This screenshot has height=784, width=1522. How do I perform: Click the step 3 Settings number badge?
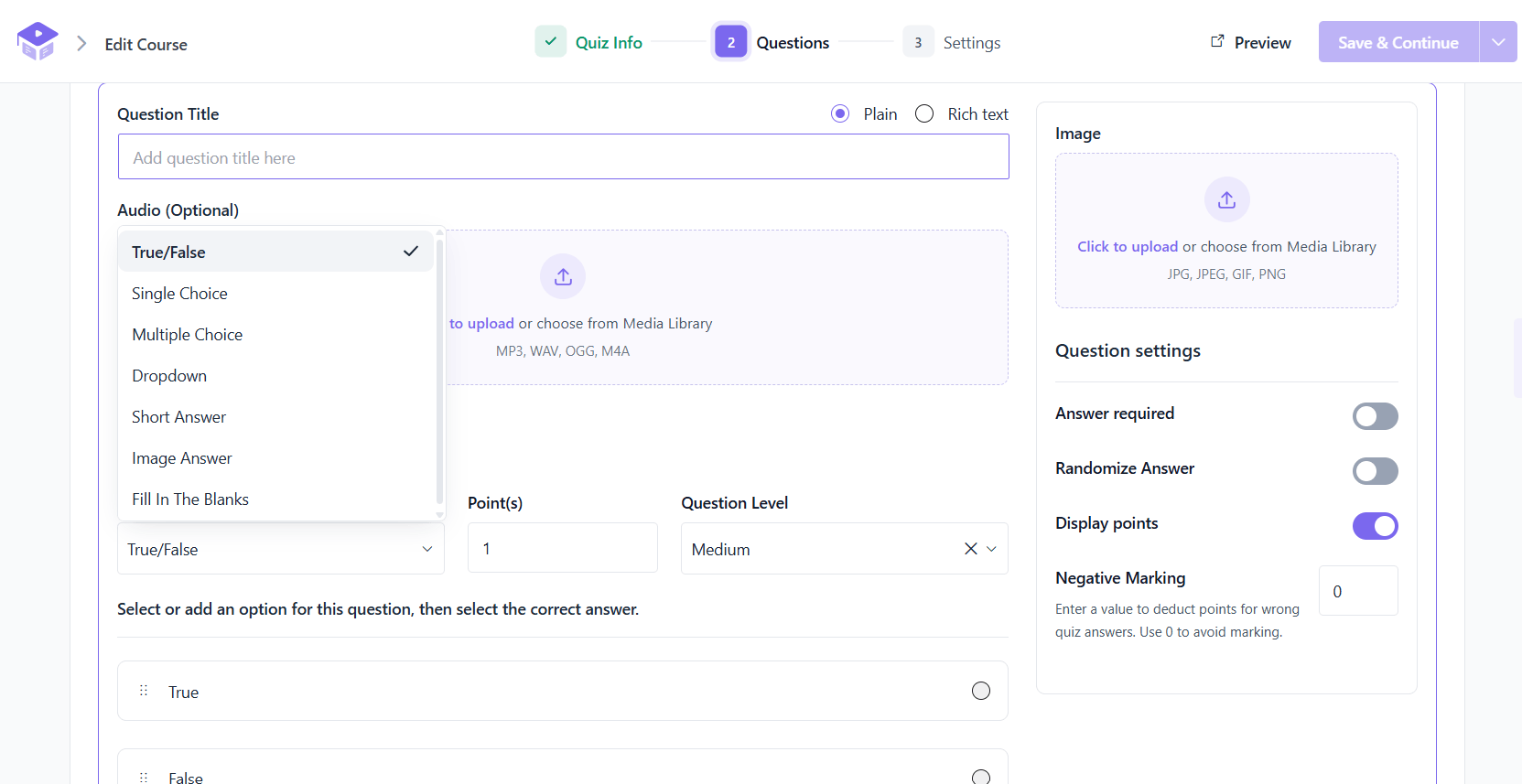pos(918,42)
